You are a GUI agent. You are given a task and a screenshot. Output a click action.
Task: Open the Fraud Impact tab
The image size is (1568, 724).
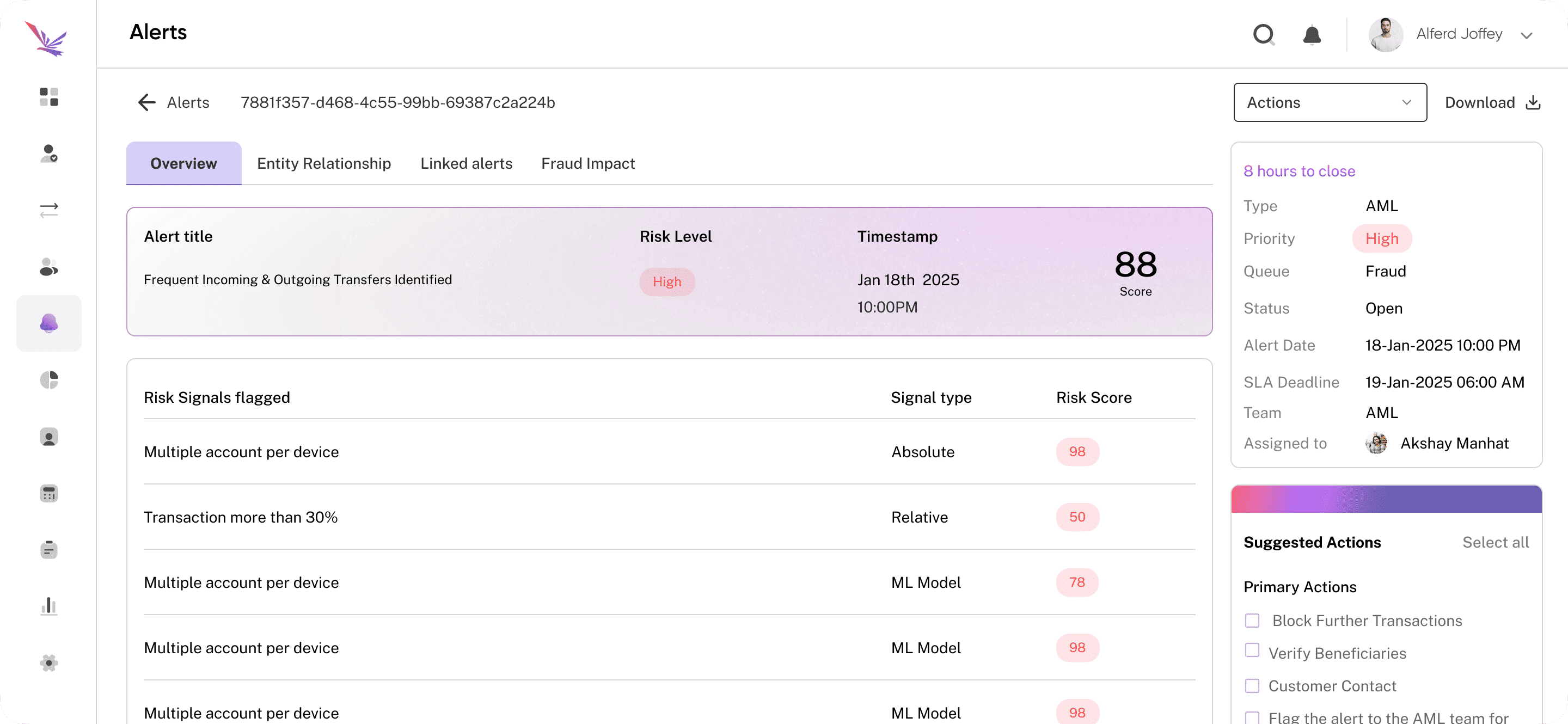(587, 163)
